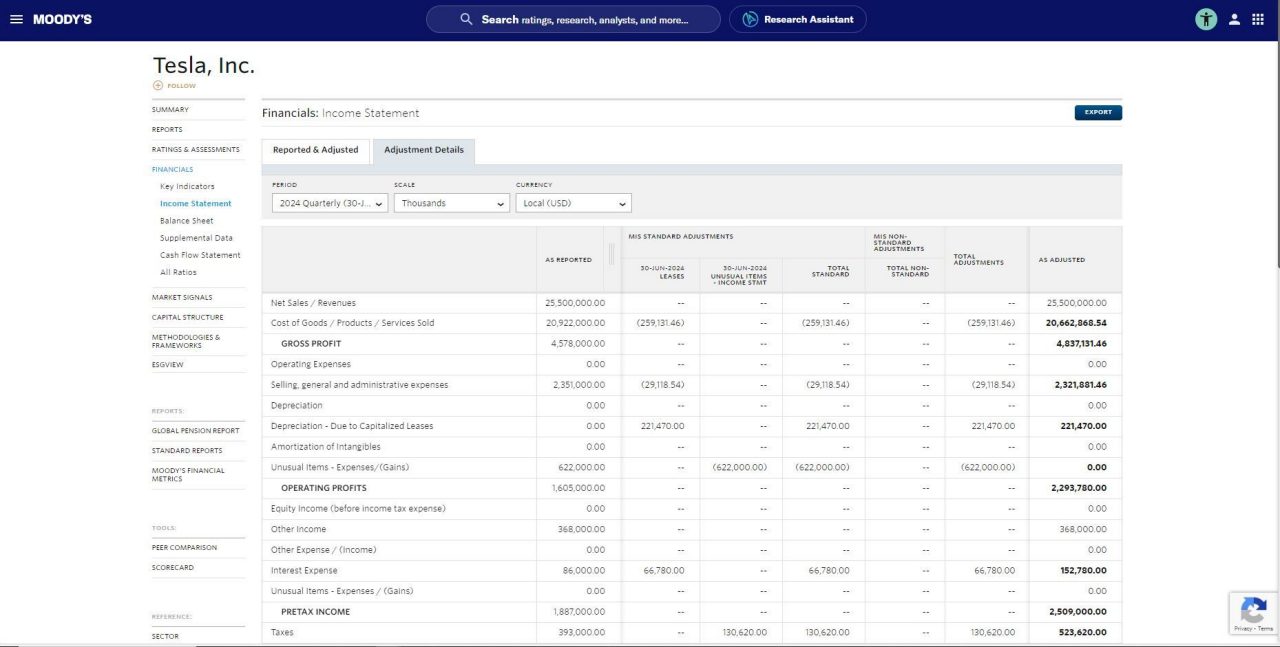The height and width of the screenshot is (647, 1280).
Task: Open Balance Sheet page
Action: pyautogui.click(x=187, y=221)
